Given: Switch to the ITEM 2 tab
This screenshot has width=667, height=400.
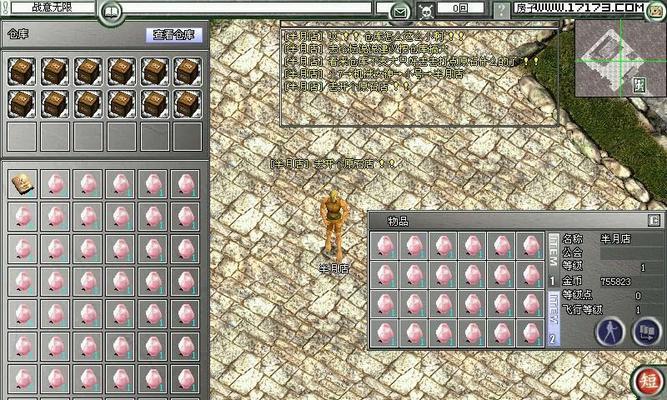Looking at the screenshot, I should (x=553, y=318).
